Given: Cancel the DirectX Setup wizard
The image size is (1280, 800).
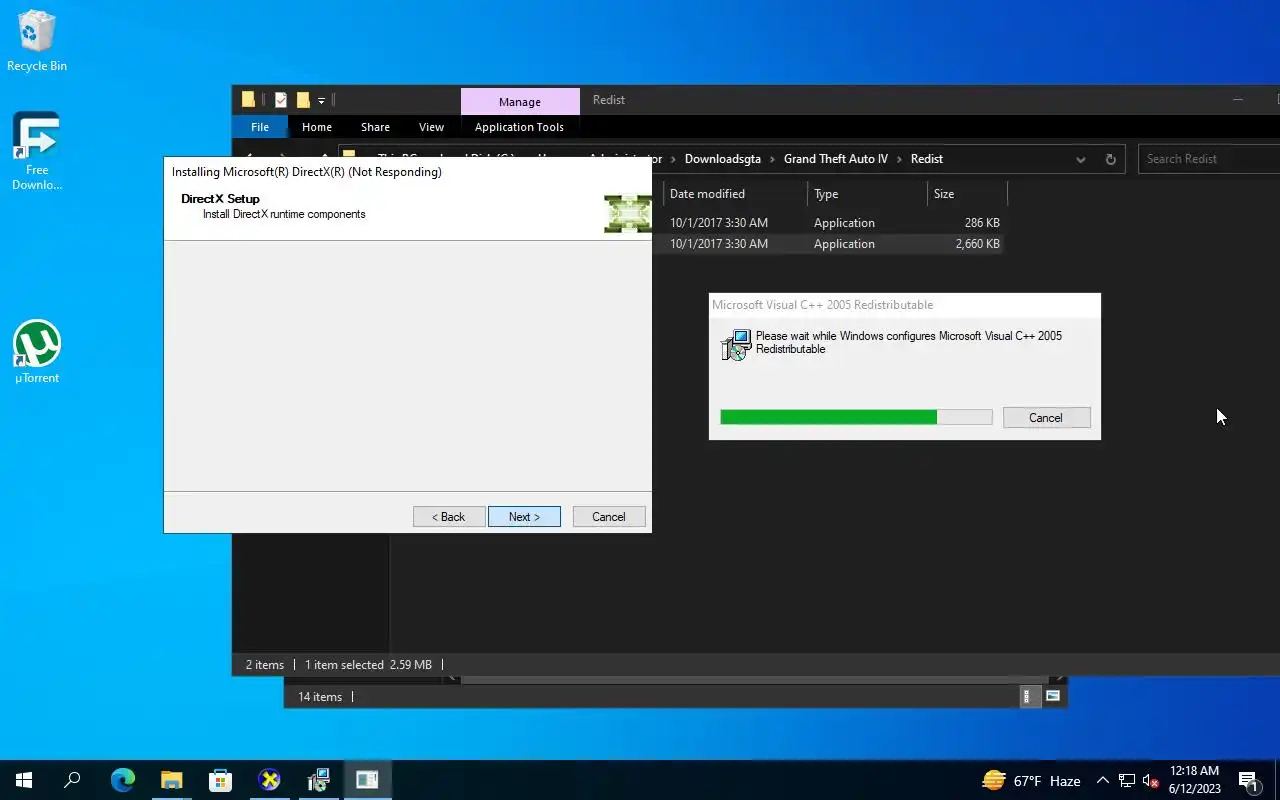Looking at the screenshot, I should (609, 517).
